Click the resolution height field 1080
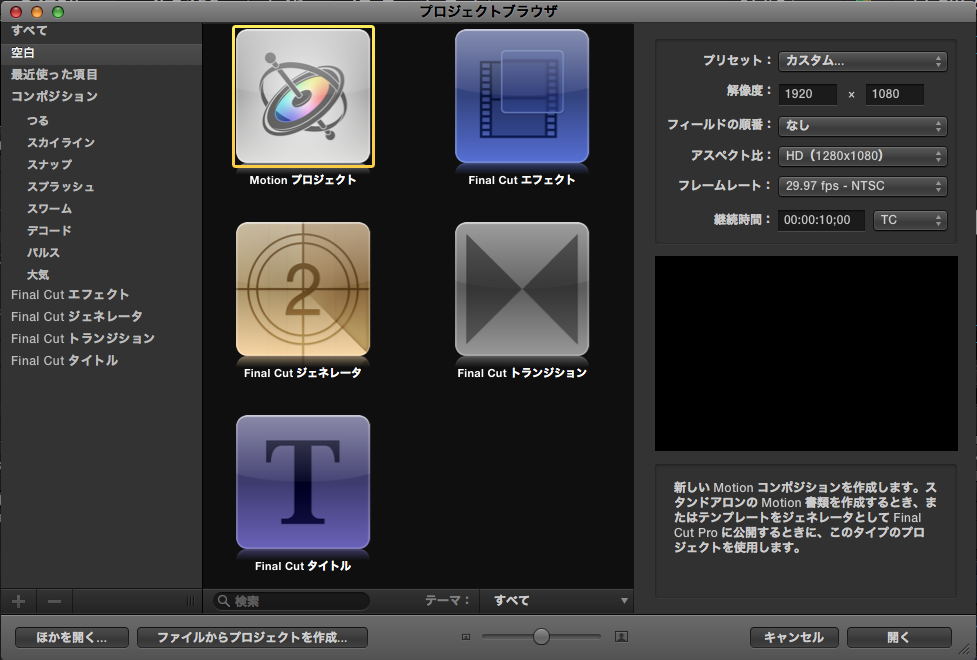Image resolution: width=977 pixels, height=660 pixels. (x=895, y=94)
